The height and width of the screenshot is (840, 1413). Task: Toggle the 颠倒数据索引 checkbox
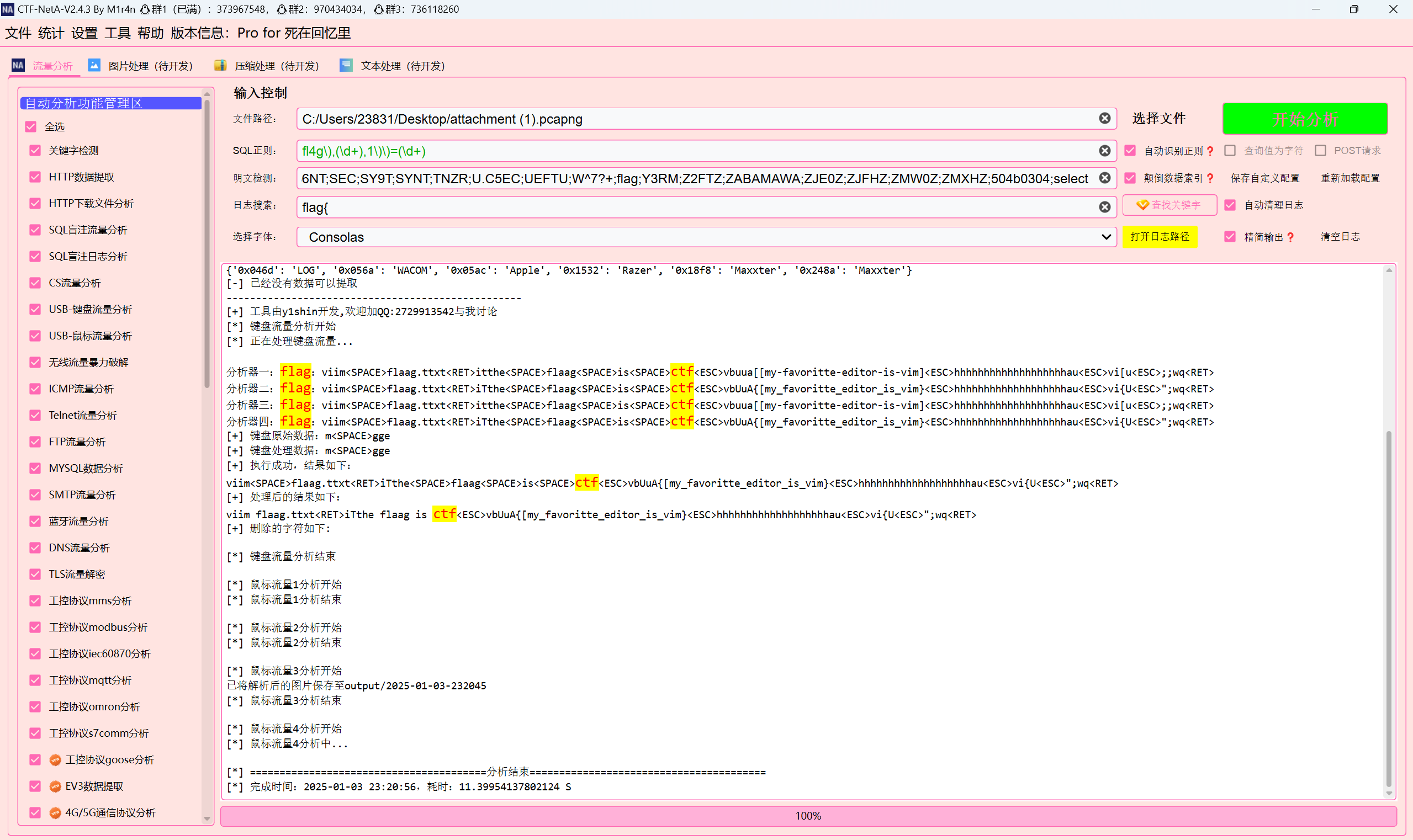point(1130,178)
